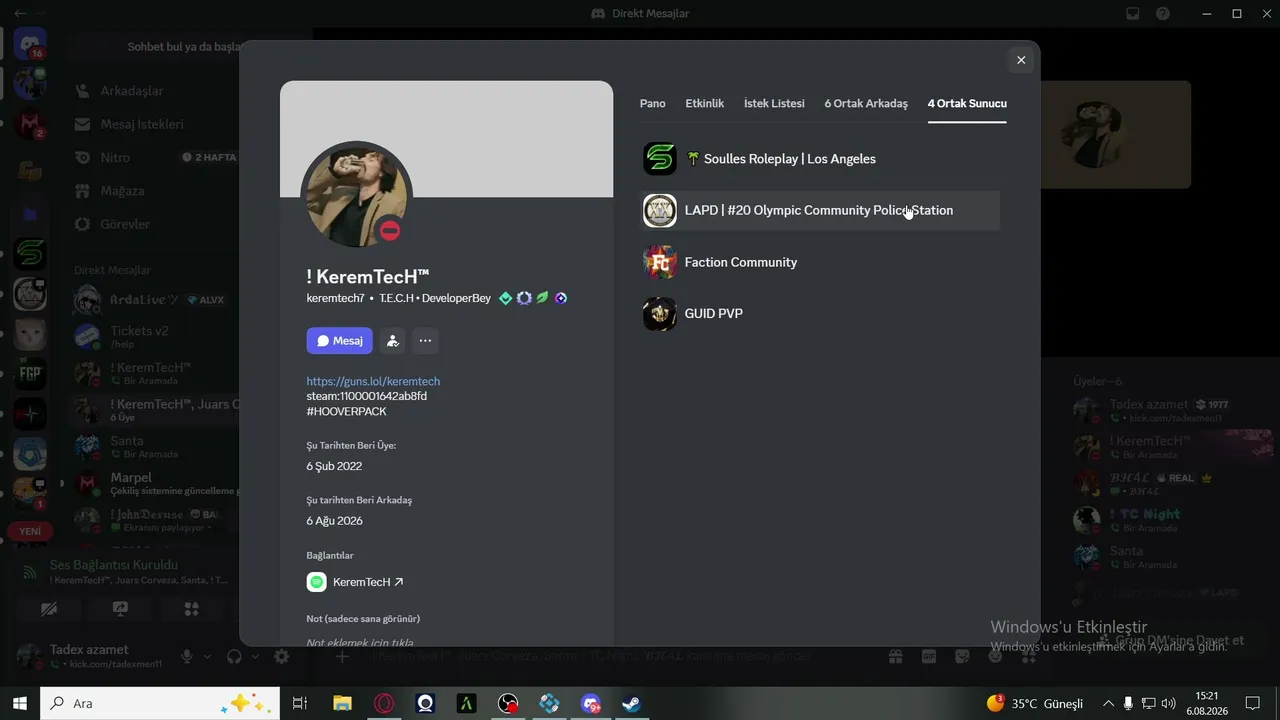
Task: Open Mağaza in the sidebar
Action: coord(120,190)
